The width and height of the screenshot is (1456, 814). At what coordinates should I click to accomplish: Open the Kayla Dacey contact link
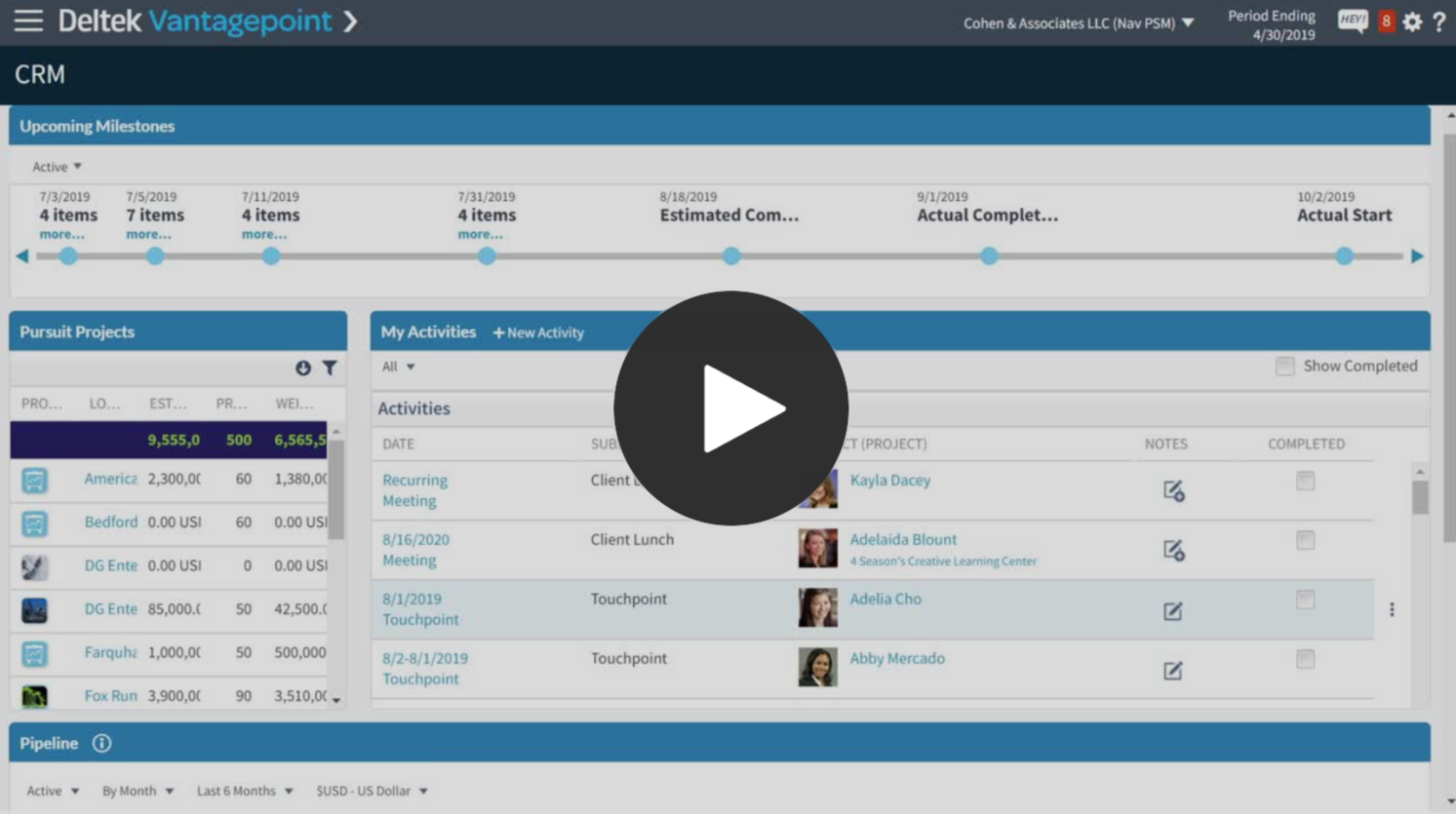(x=889, y=480)
